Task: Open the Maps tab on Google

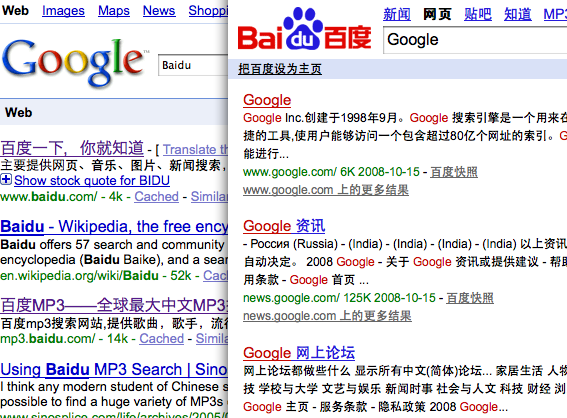Action: tap(114, 10)
